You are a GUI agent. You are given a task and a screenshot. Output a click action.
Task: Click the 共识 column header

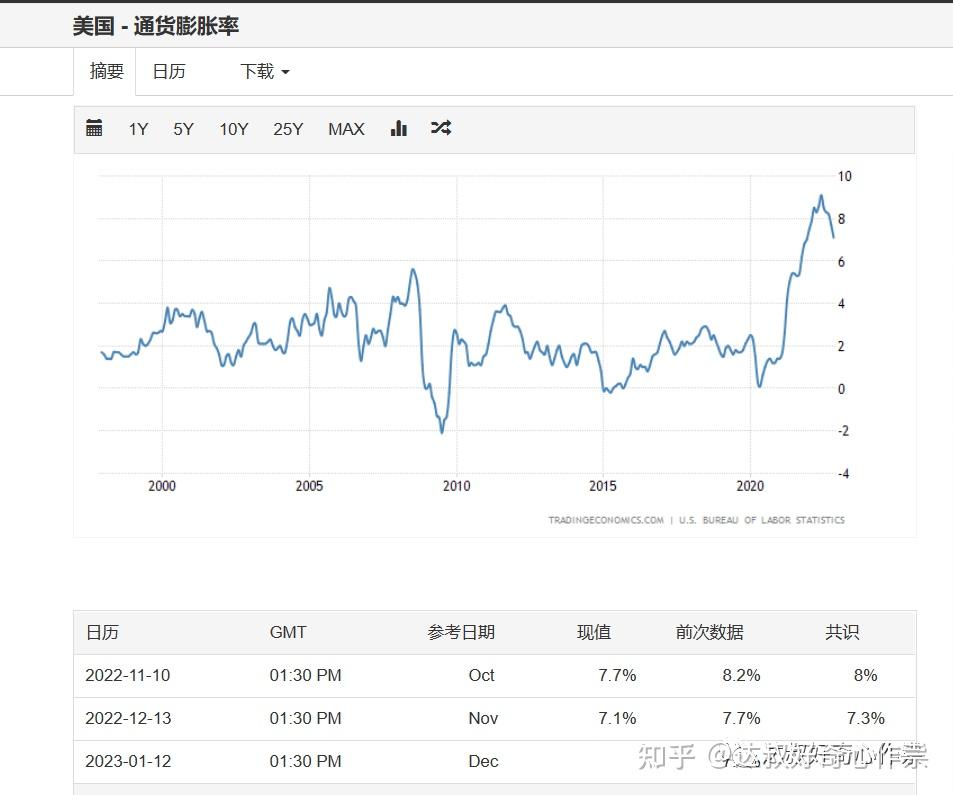point(842,632)
